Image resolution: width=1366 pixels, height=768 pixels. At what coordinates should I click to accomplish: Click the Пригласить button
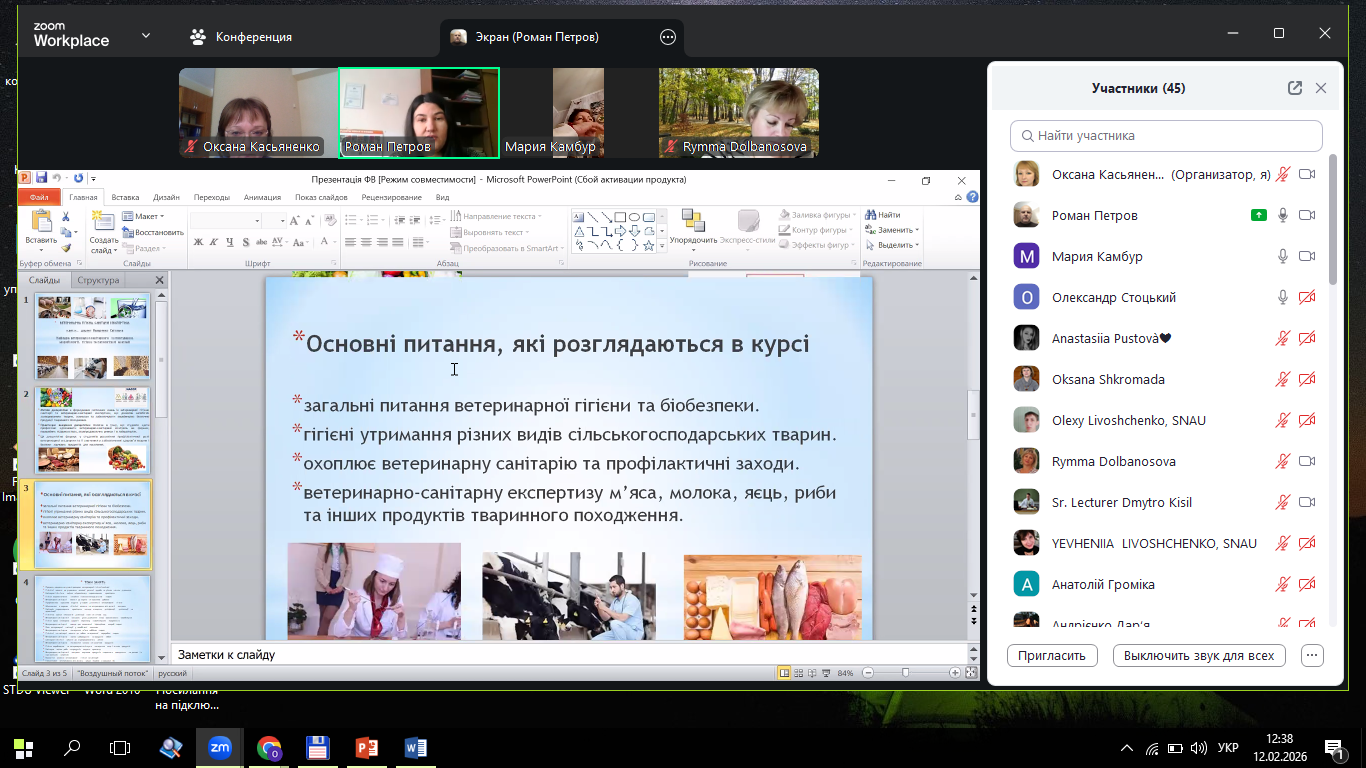[1052, 656]
